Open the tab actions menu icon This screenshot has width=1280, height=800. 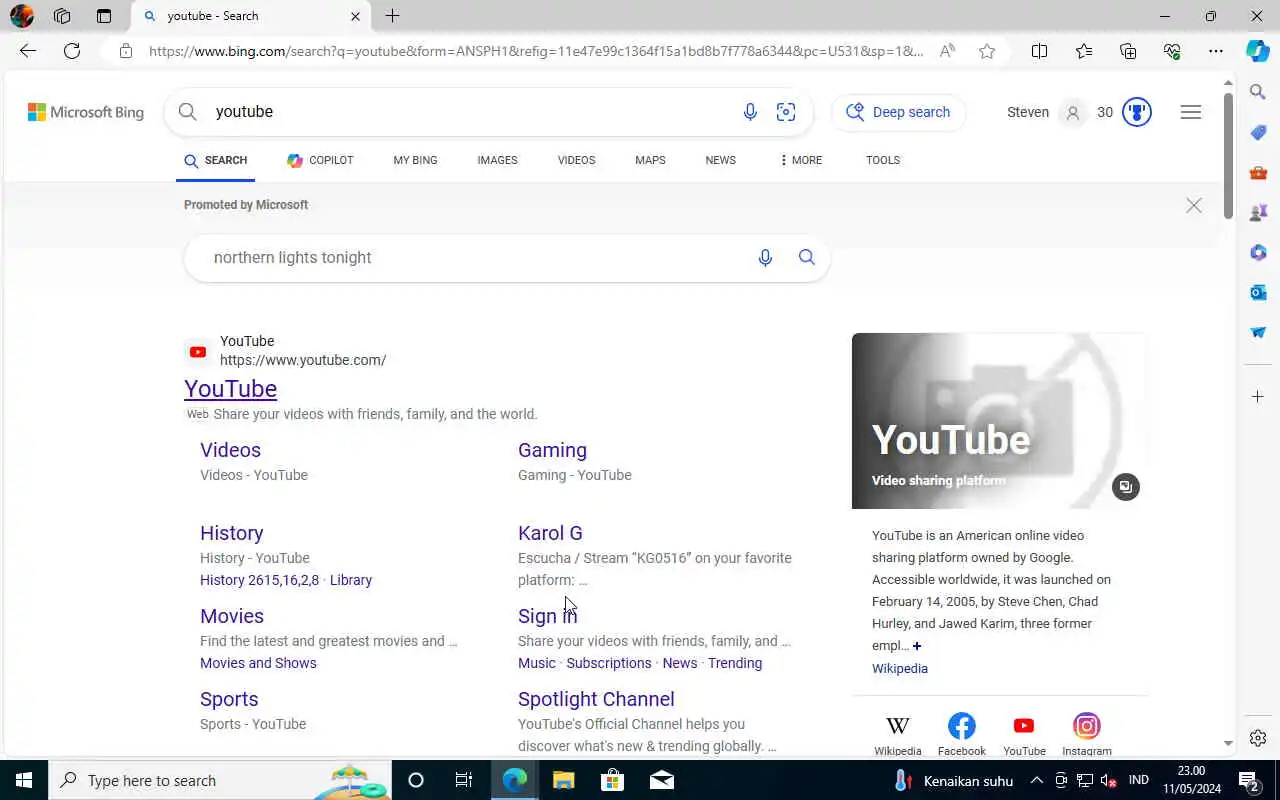click(x=104, y=16)
